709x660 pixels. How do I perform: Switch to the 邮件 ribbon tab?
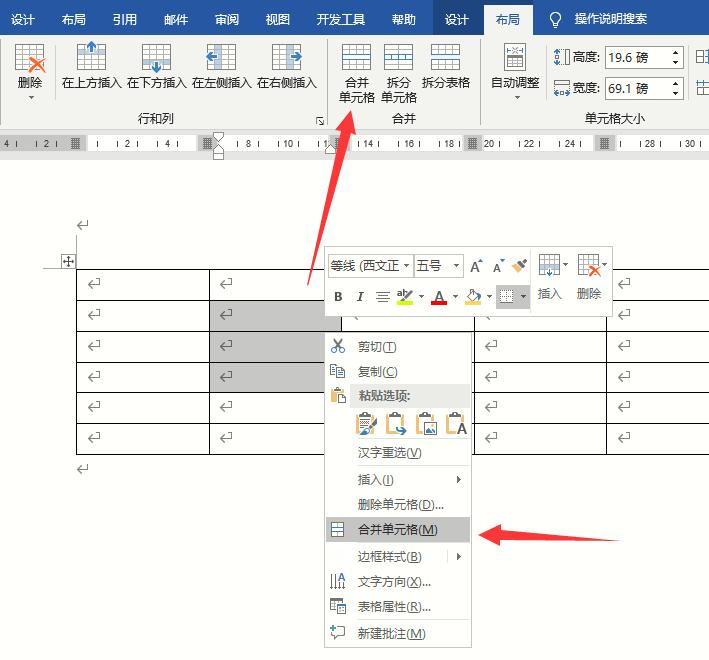tap(176, 19)
